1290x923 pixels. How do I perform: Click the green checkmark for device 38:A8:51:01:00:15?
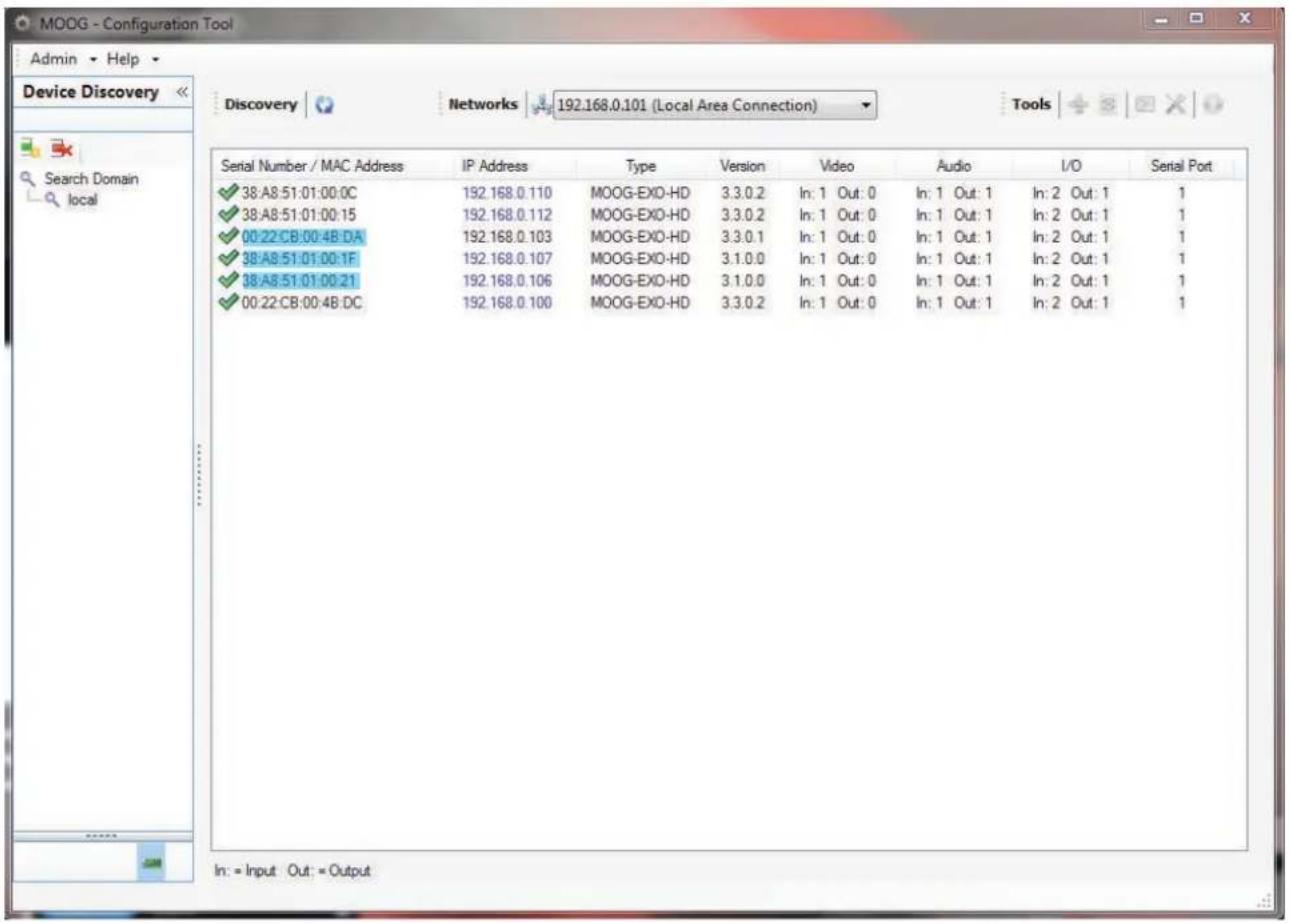[230, 215]
